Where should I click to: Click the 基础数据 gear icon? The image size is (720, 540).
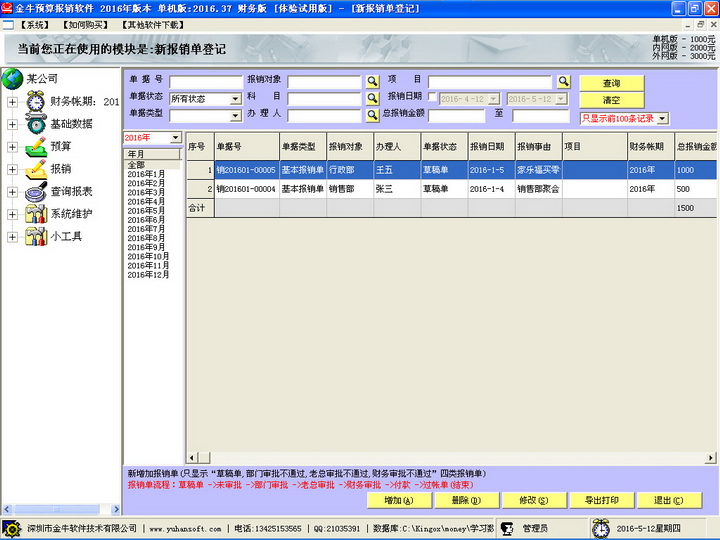click(x=35, y=124)
